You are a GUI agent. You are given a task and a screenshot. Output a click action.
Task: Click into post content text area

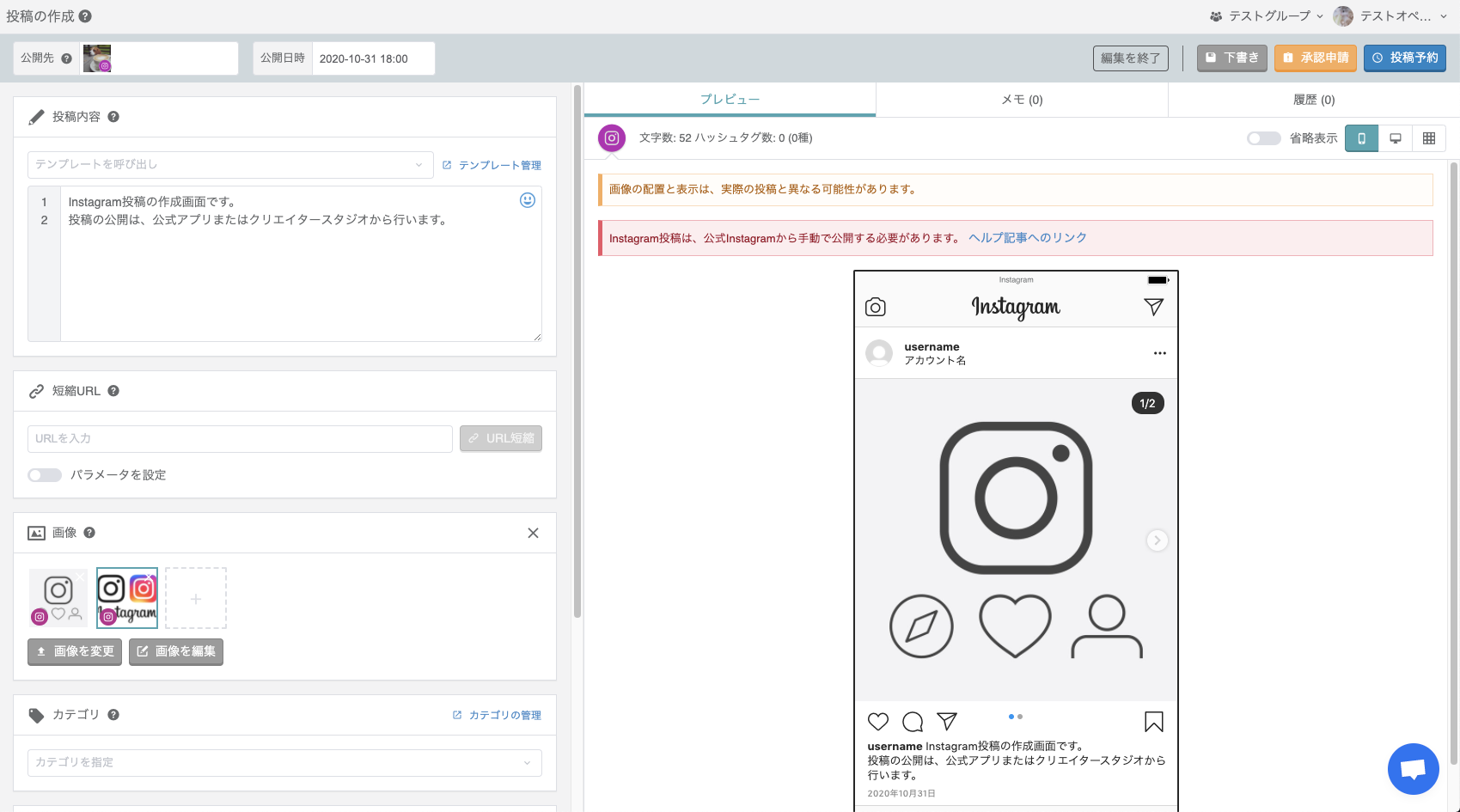click(x=301, y=264)
